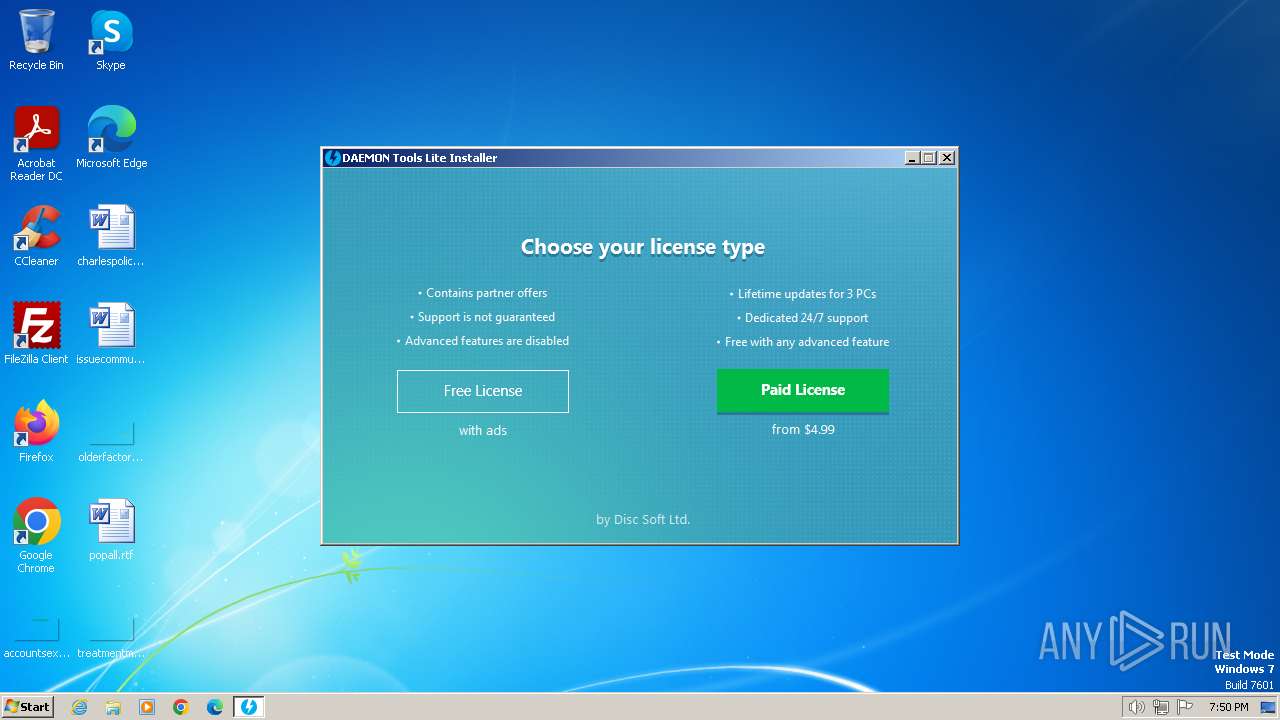1280x720 pixels.
Task: Activate the DAEMON Tools installer taskbar button
Action: [249, 707]
